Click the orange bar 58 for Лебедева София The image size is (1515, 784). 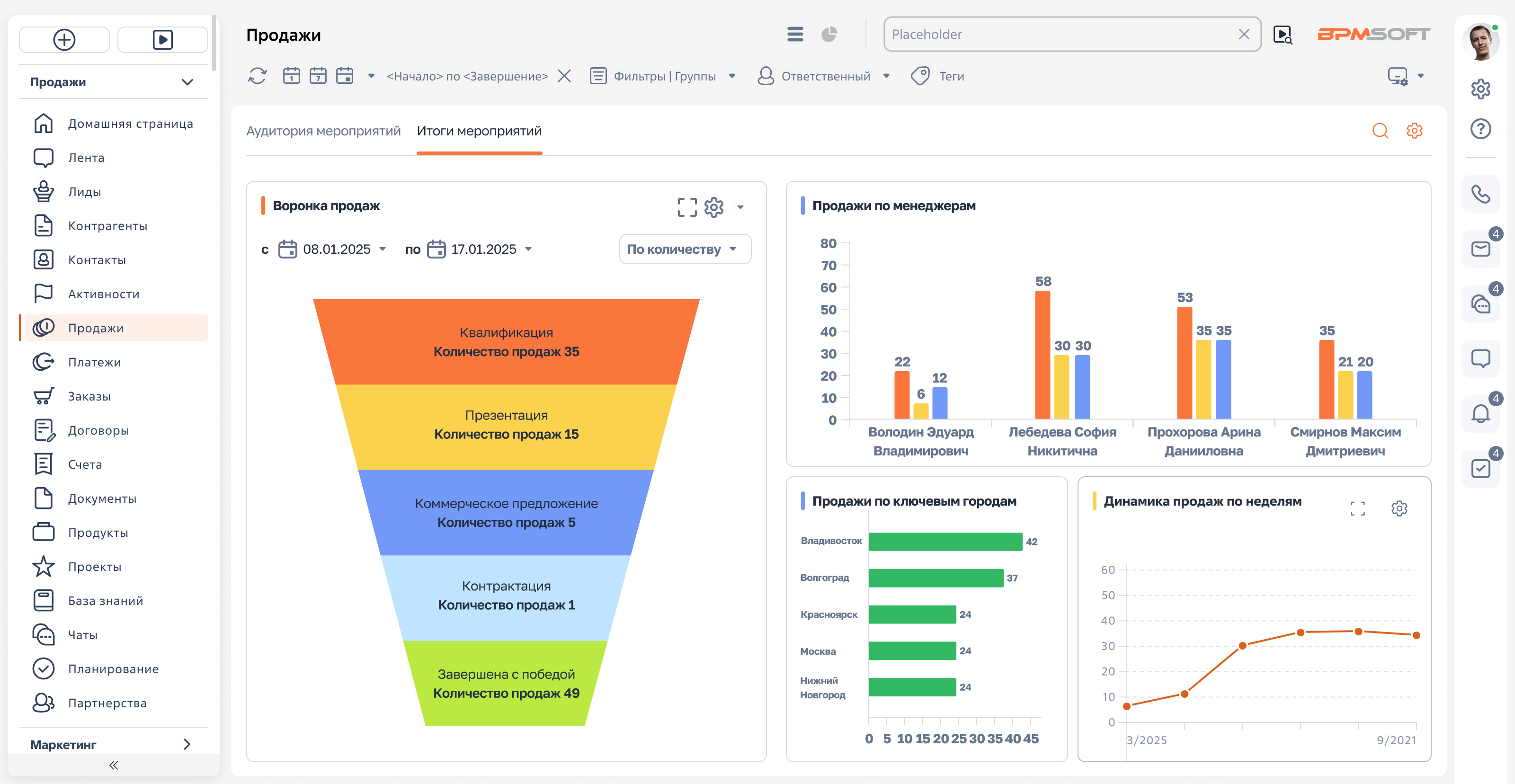click(1042, 355)
